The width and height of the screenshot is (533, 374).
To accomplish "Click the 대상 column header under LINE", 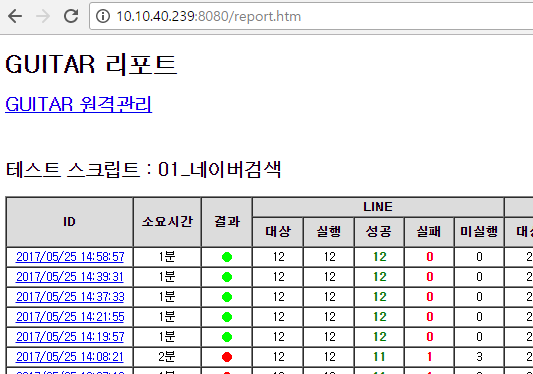I will [278, 232].
